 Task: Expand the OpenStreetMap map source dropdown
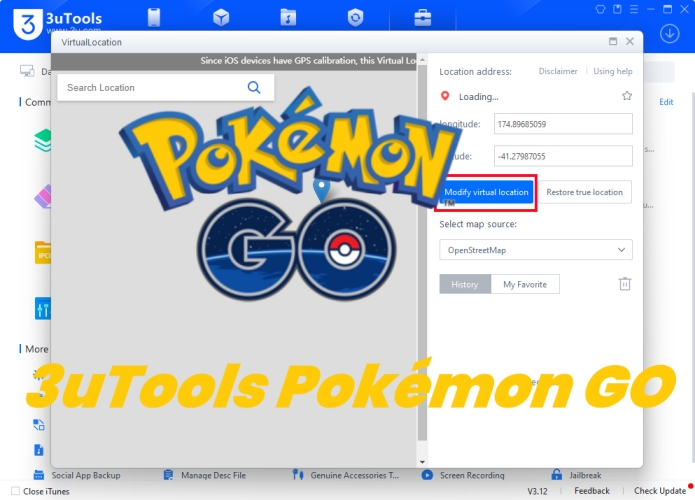tap(535, 250)
